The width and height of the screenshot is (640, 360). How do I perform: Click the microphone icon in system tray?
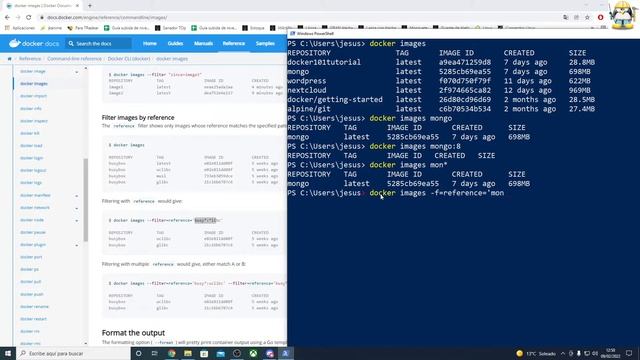tap(579, 353)
